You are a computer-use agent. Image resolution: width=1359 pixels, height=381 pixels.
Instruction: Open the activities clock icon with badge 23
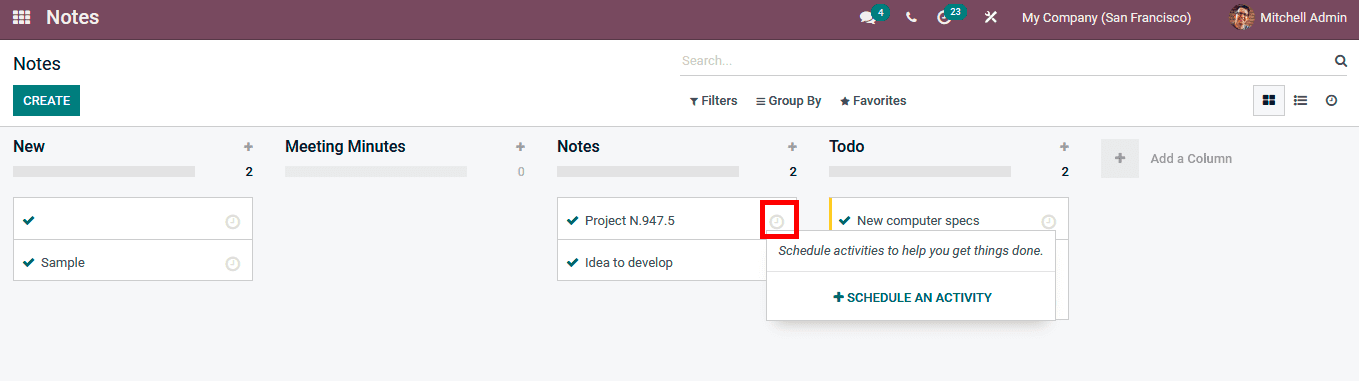click(x=944, y=17)
